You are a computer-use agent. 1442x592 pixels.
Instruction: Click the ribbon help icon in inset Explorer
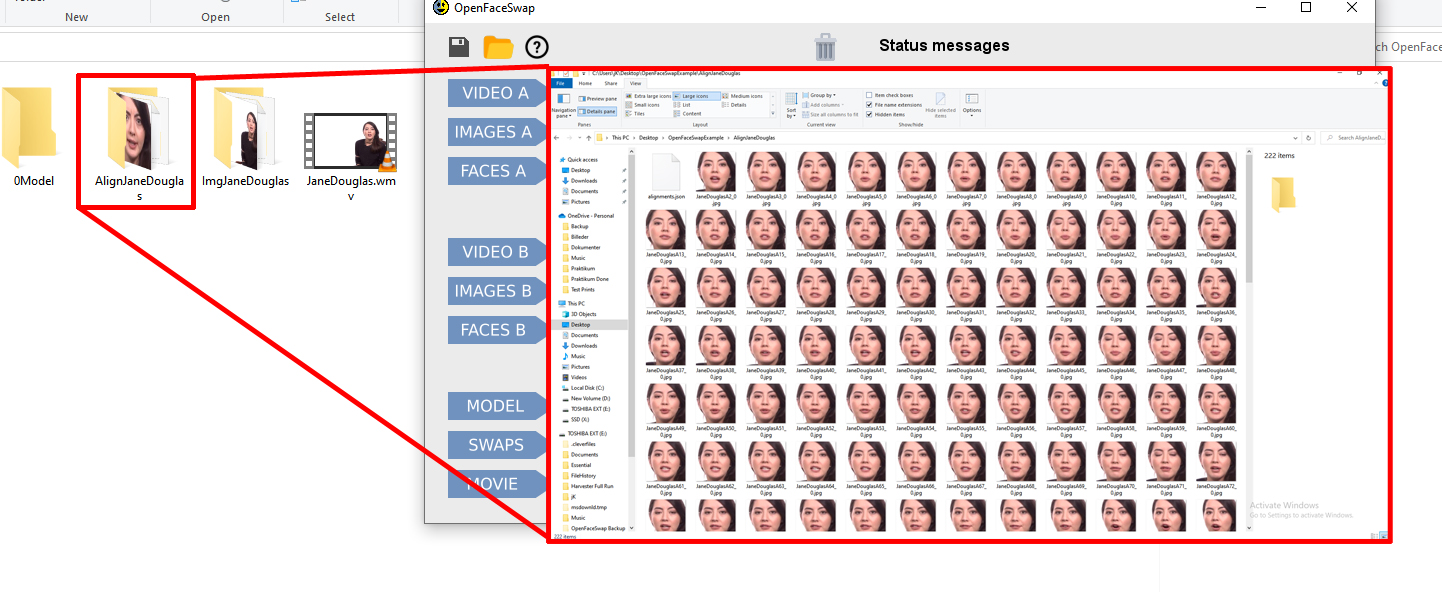[x=1383, y=83]
